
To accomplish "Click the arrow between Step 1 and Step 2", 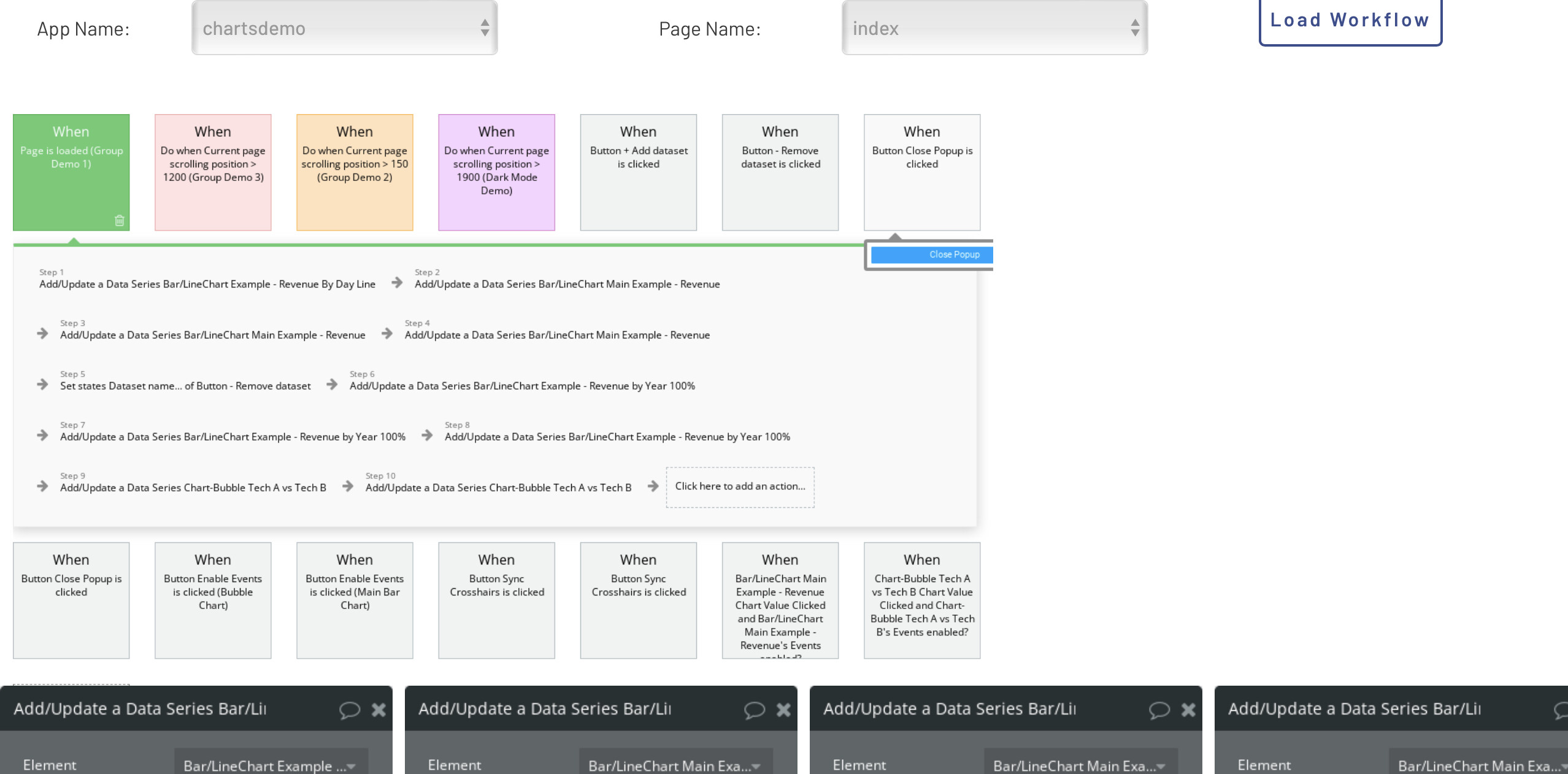I will 397,282.
